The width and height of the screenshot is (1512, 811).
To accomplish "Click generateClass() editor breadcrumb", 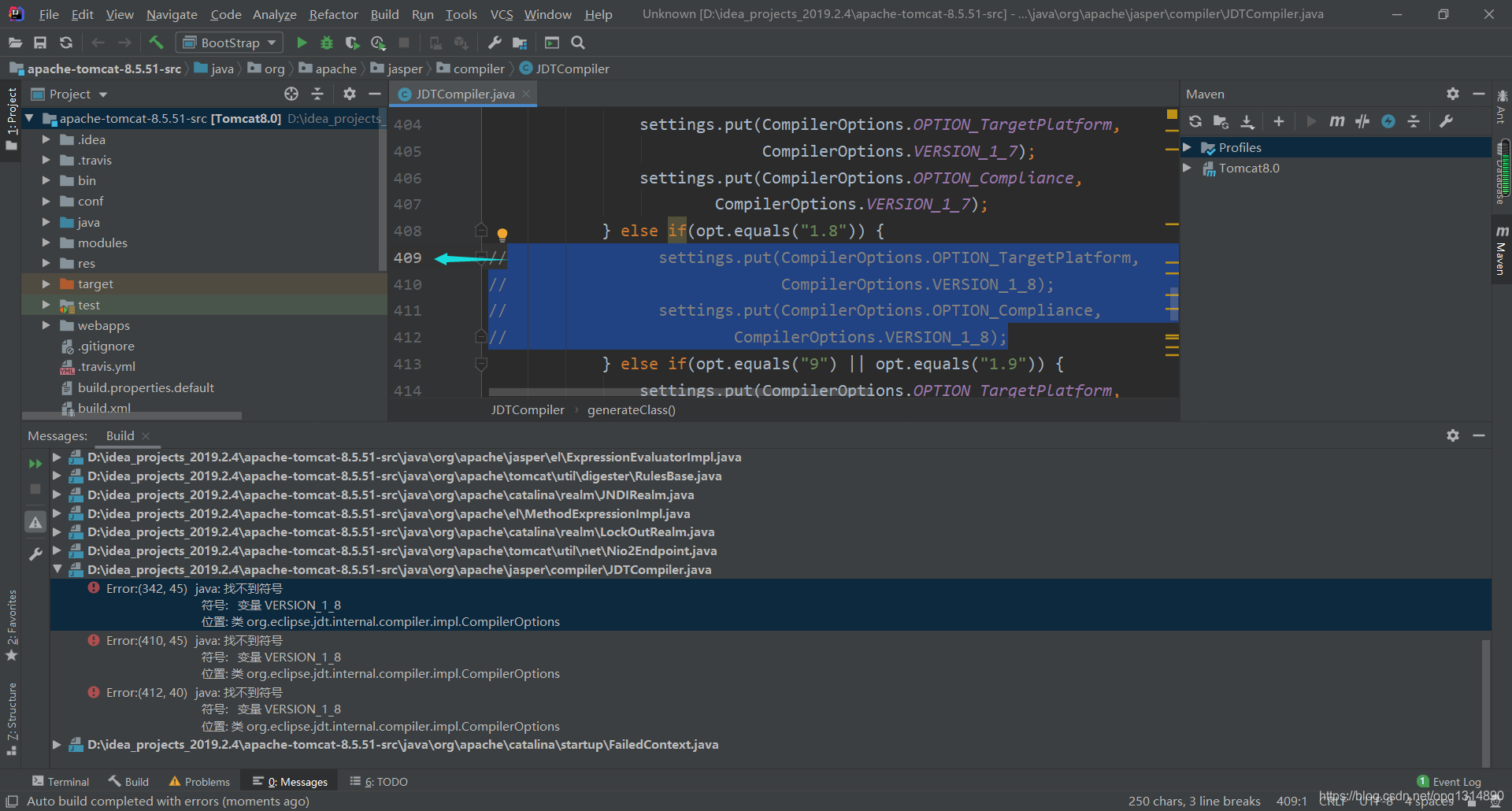I will (632, 409).
